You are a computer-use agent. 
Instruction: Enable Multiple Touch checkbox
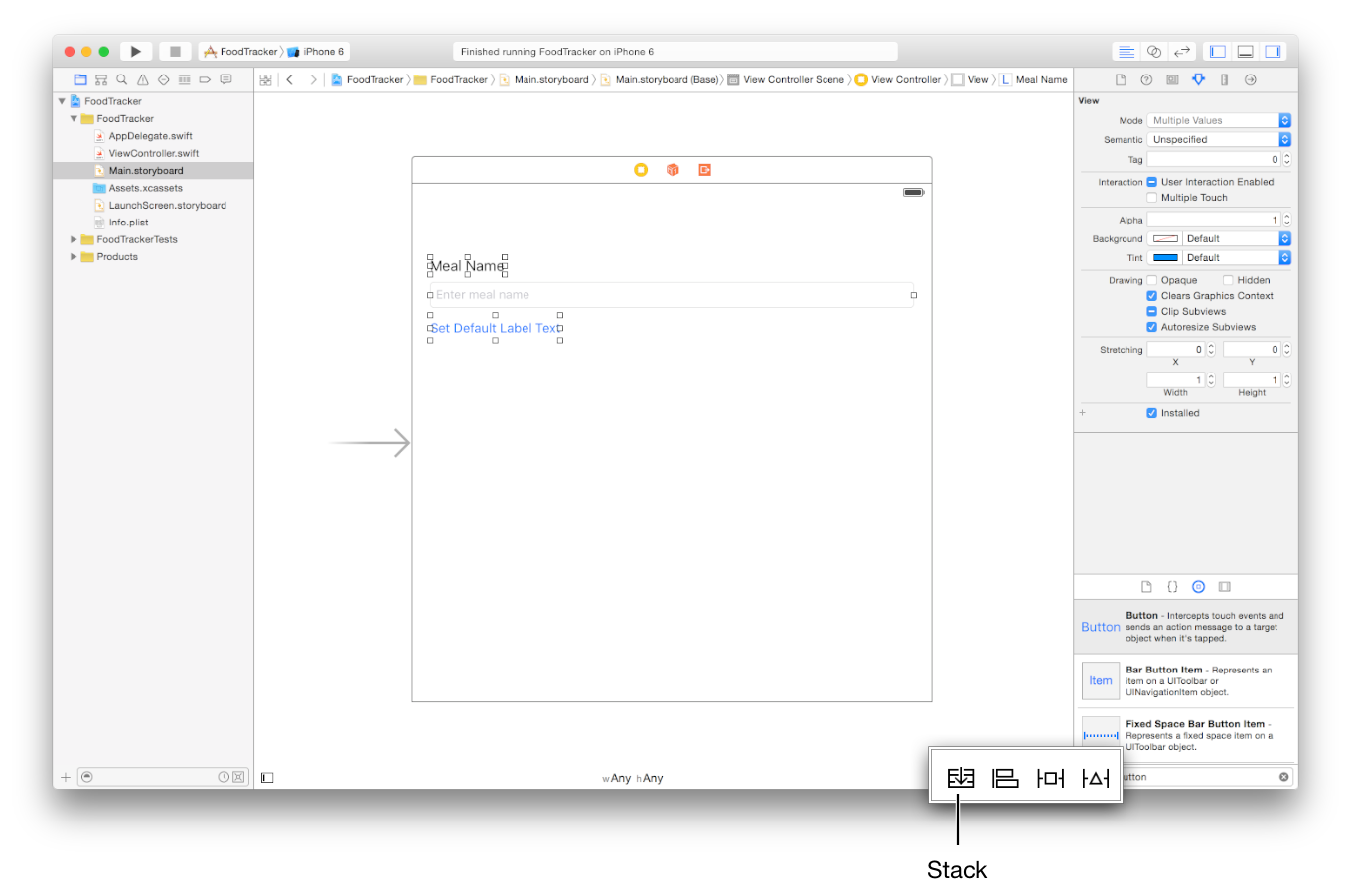point(1152,198)
